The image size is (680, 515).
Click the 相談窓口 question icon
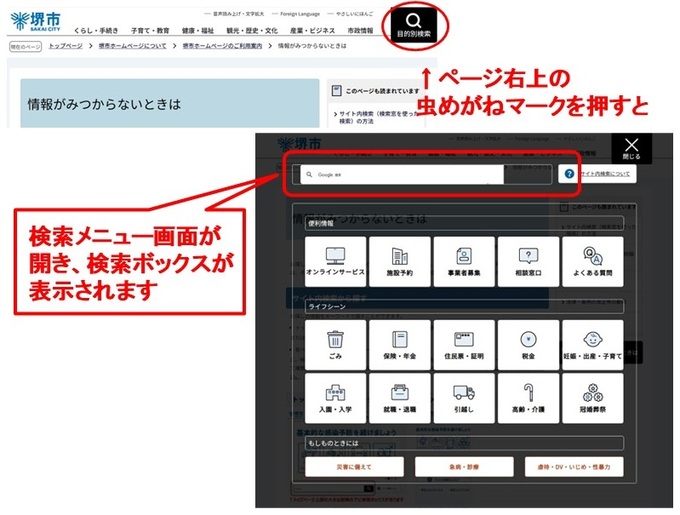[x=528, y=261]
